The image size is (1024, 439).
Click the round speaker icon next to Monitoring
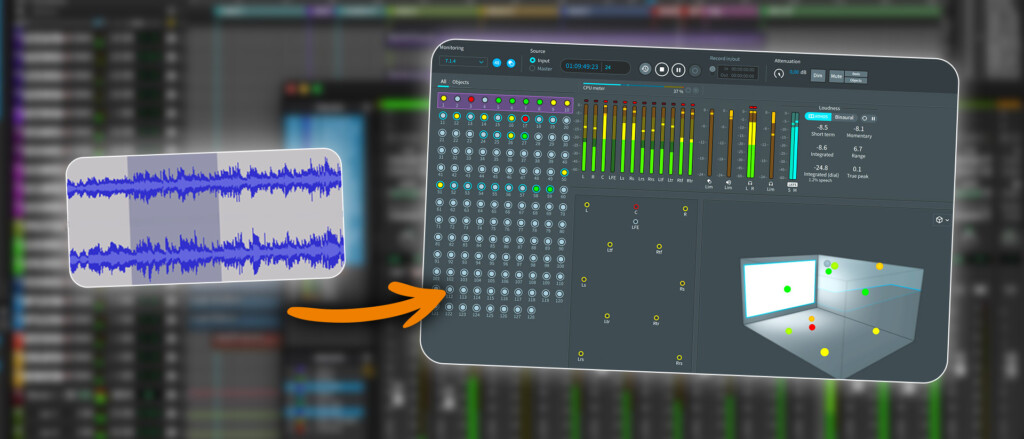tap(511, 63)
